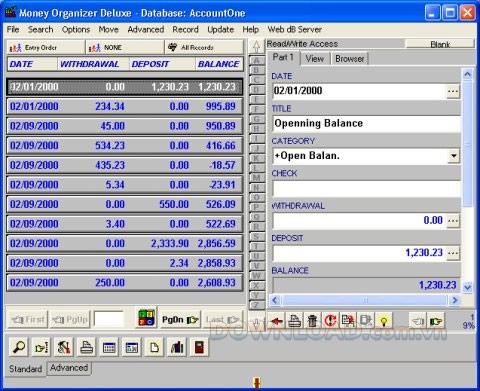Click the blank page new icon
This screenshot has width=480, height=391.
click(154, 348)
